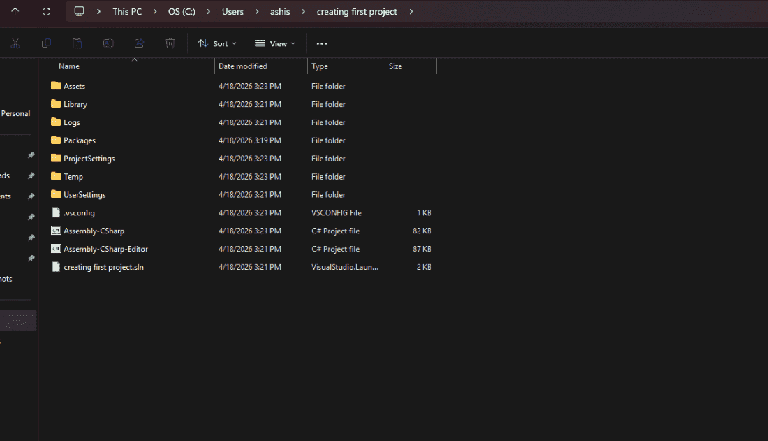Open the View dropdown menu
Viewport: 768px width, 441px height.
tap(275, 44)
